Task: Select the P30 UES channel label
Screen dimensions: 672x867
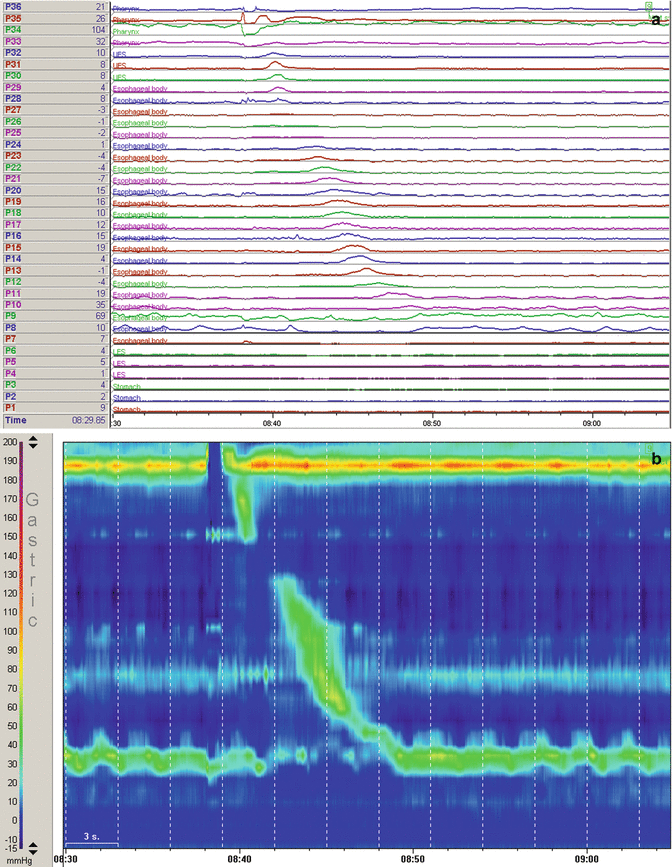Action: pos(14,76)
